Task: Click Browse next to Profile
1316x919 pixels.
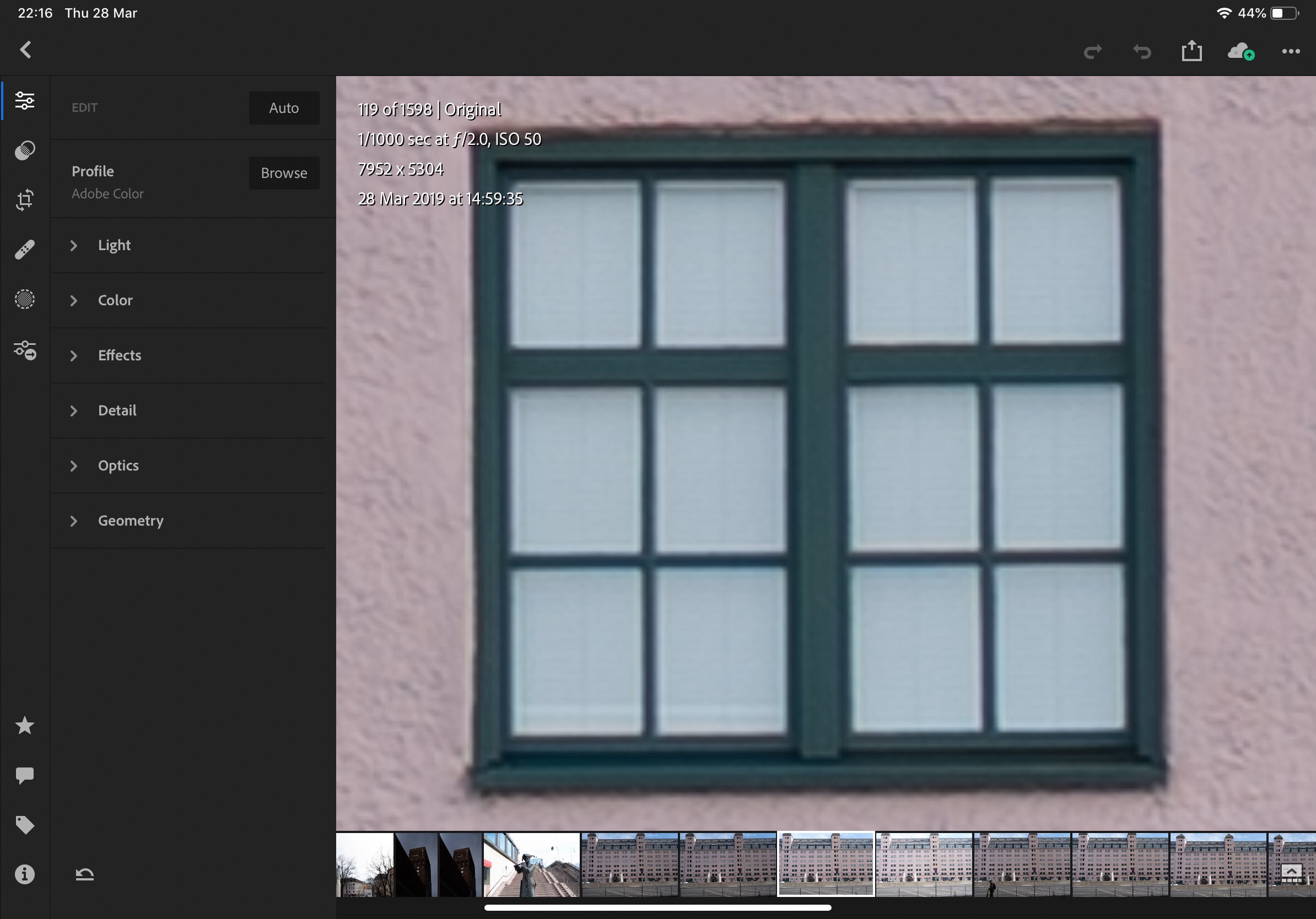Action: coord(284,173)
